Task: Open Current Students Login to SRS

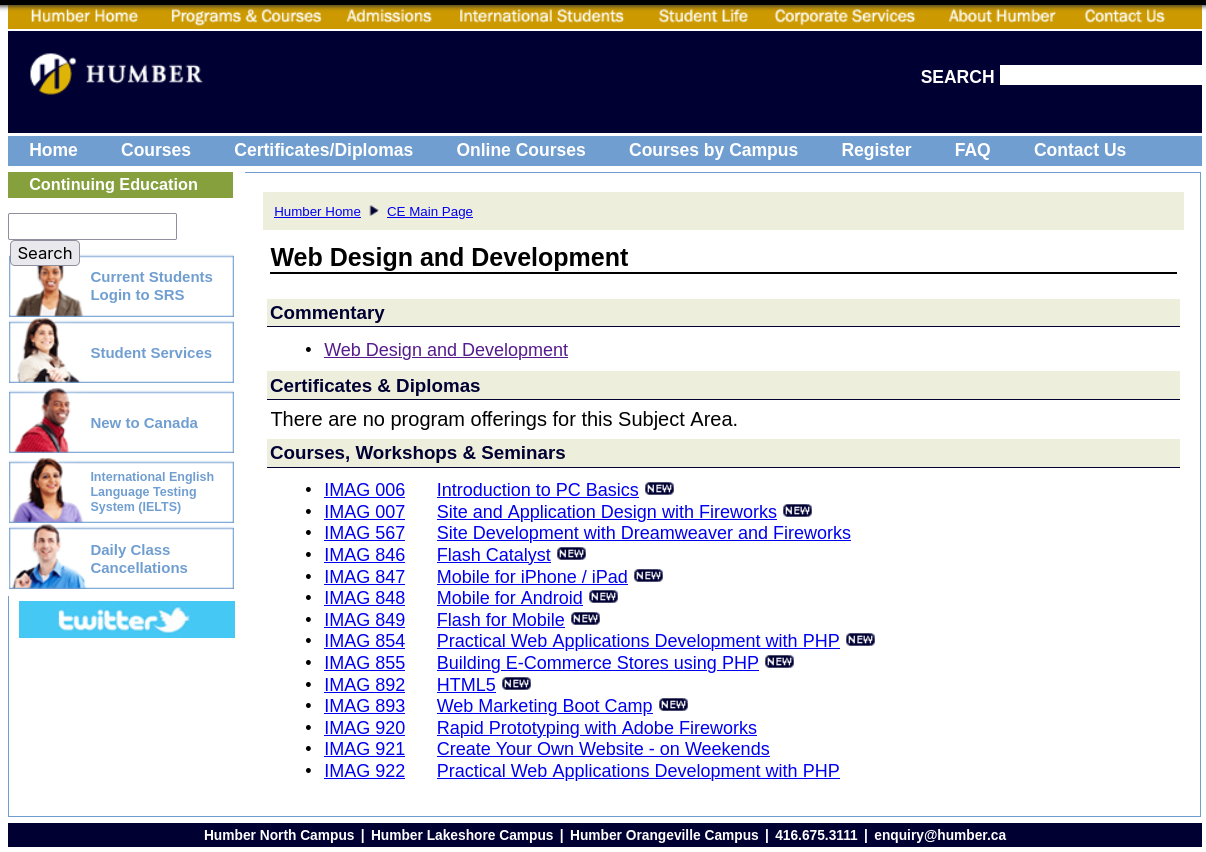Action: click(x=151, y=286)
